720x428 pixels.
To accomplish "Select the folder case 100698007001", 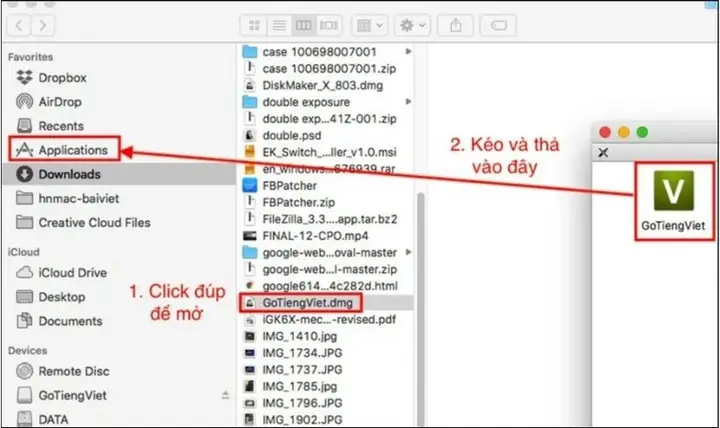I will pos(319,52).
